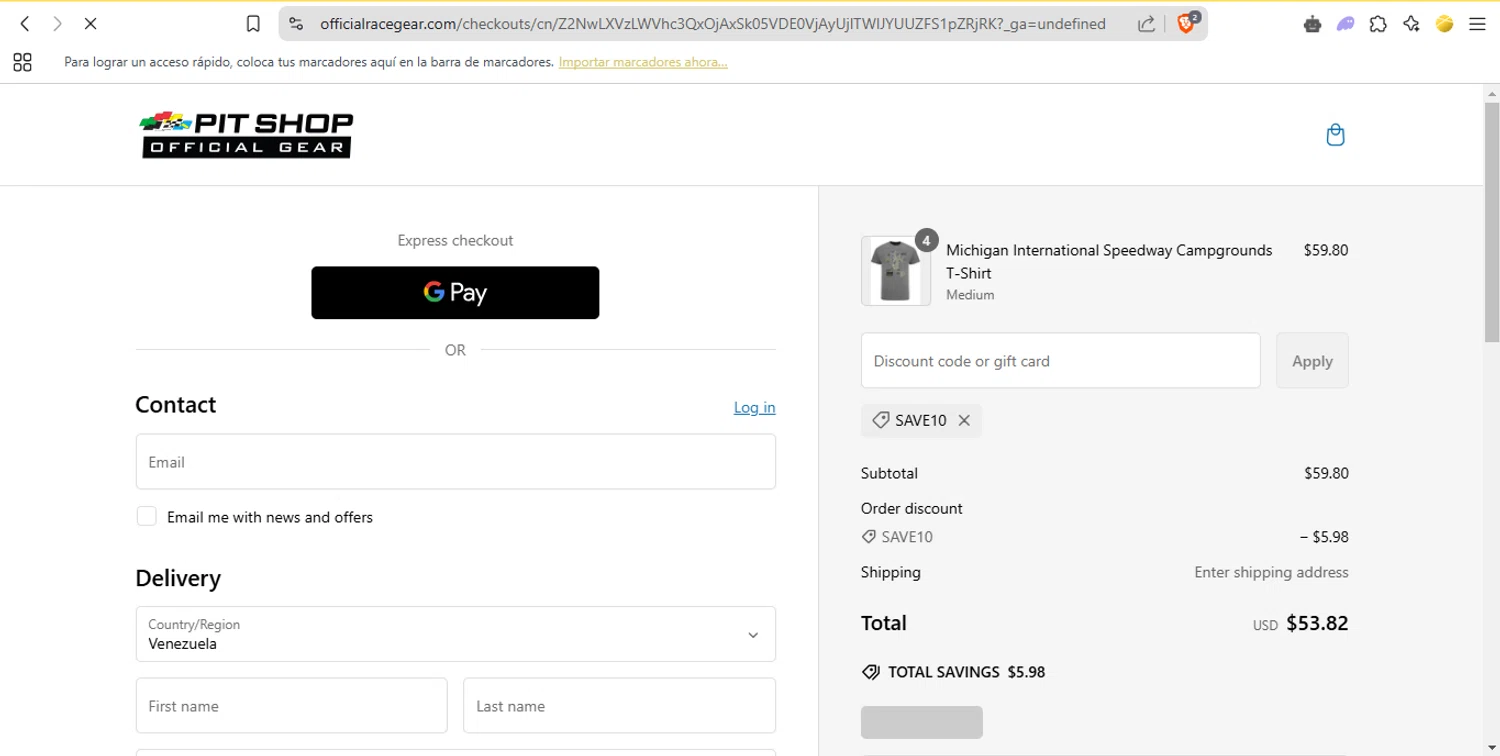Image resolution: width=1500 pixels, height=756 pixels.
Task: Open the robot extension icon
Action: [1312, 24]
